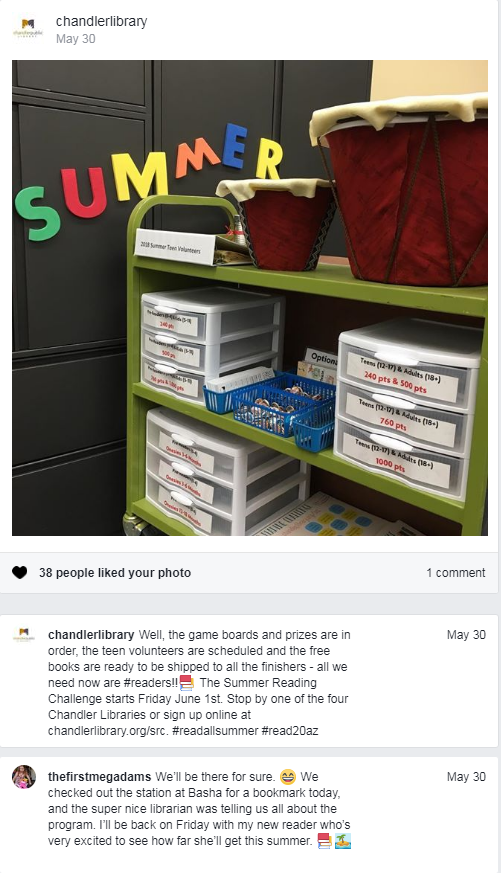This screenshot has height=873, width=501.
Task: Click the chandlerlibrary profile logo at top
Action: [x=27, y=28]
